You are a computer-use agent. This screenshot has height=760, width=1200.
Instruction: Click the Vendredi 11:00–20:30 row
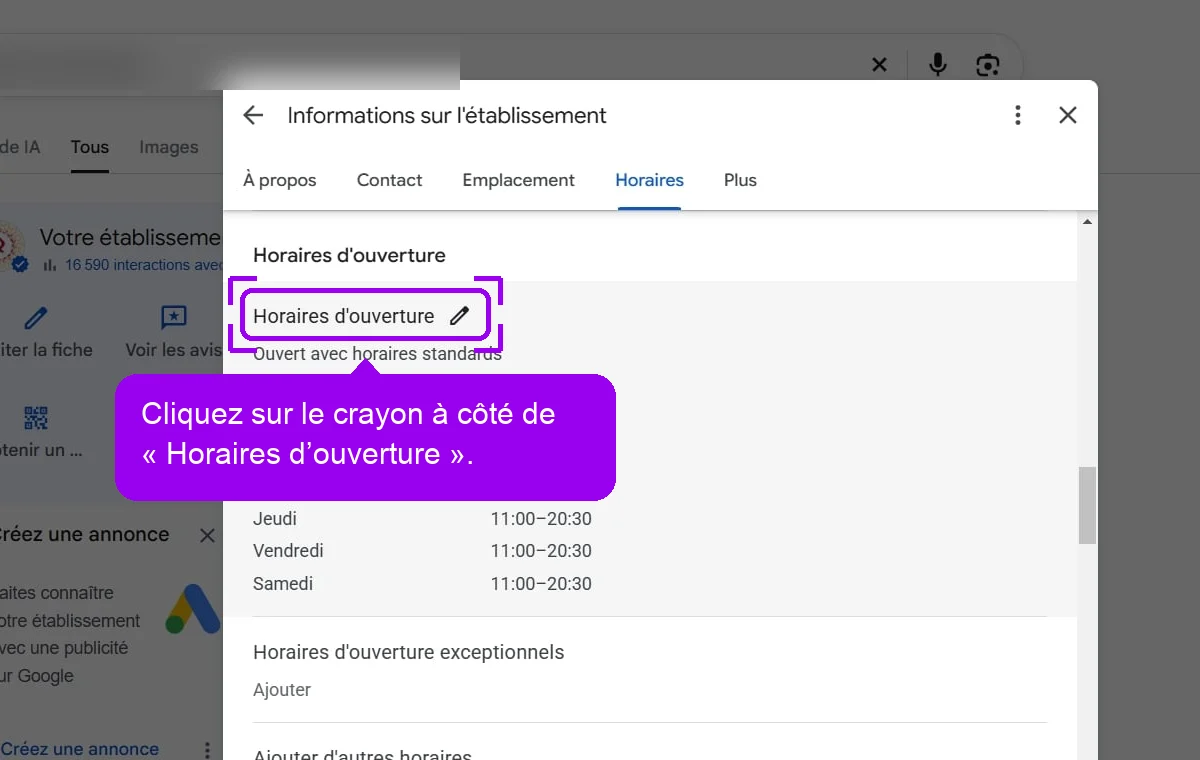click(422, 551)
